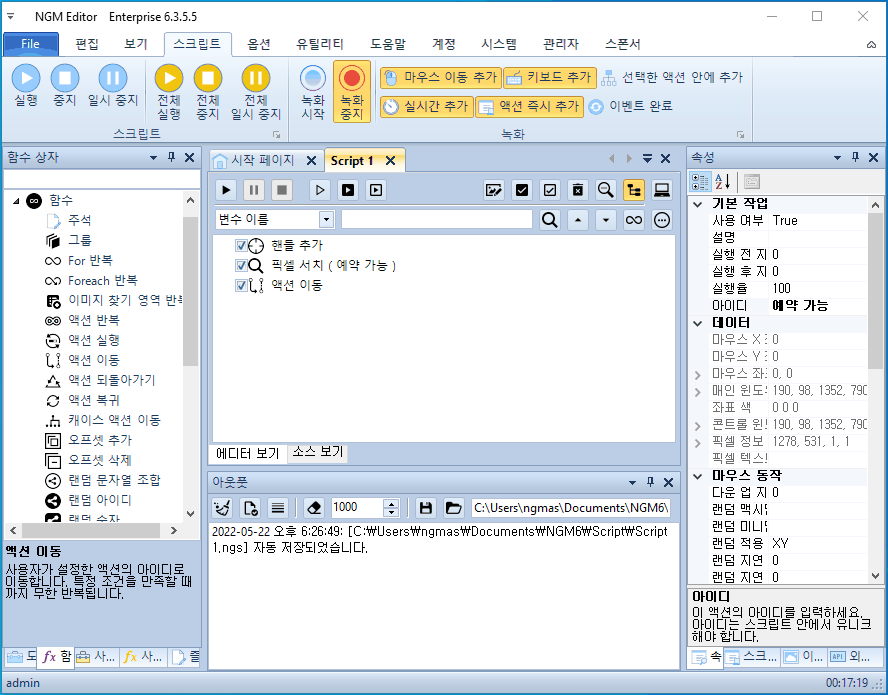Click the function tree horizontal scrollbar
Viewport: 888px width, 695px height.
point(93,531)
